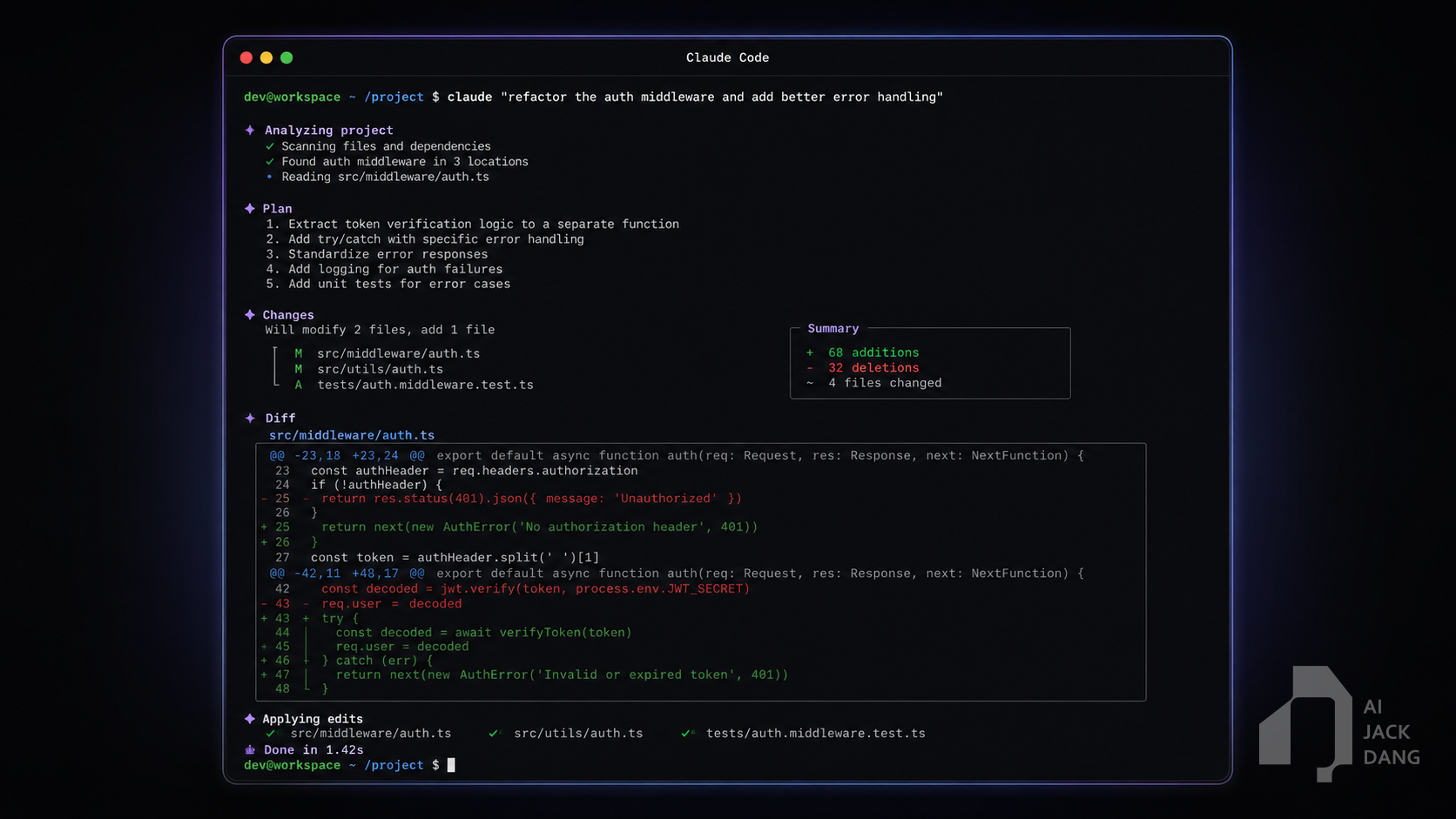
Task: Click the green plus beside 68 additions
Action: pos(810,352)
